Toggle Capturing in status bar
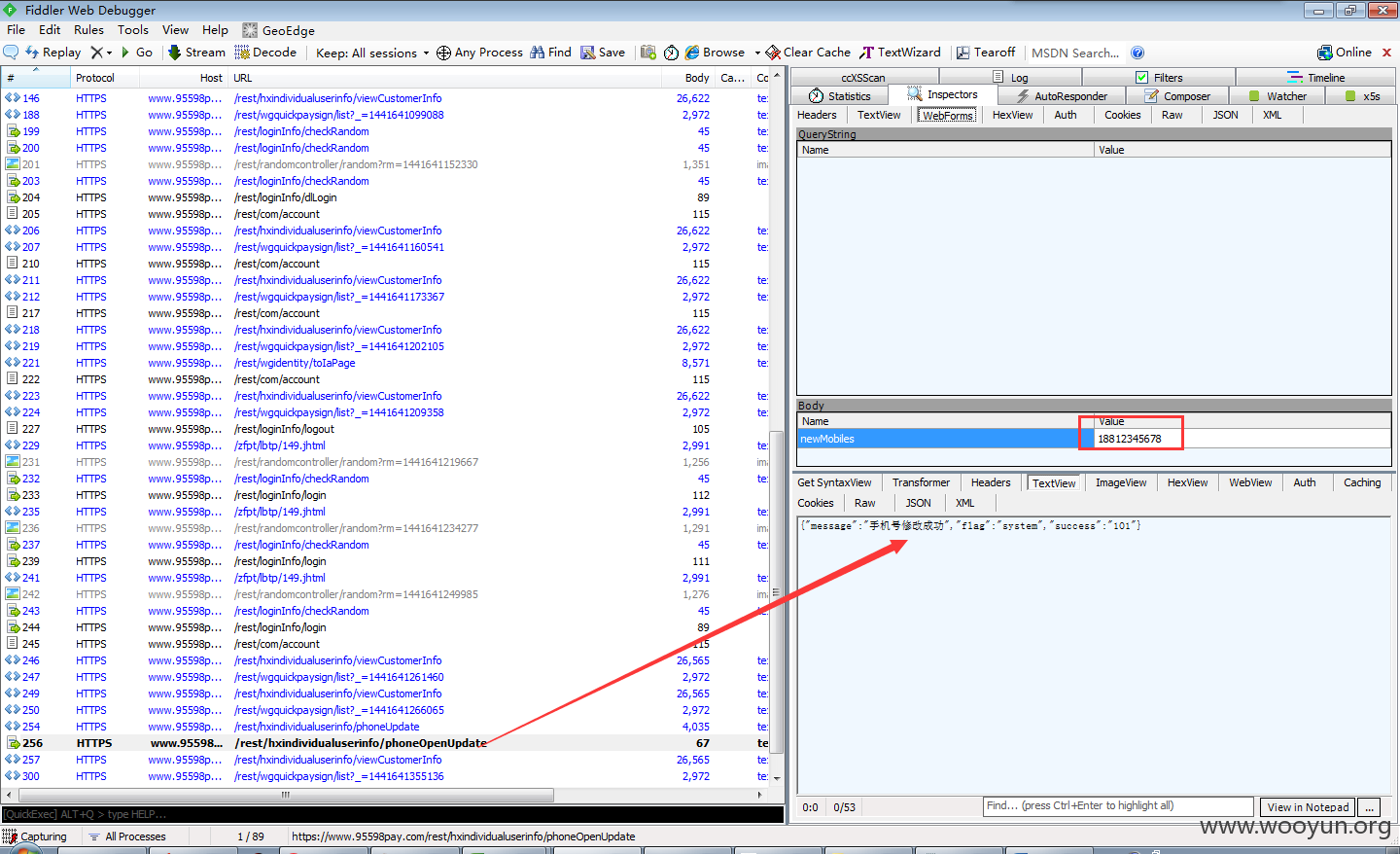This screenshot has height=854, width=1400. [35, 836]
